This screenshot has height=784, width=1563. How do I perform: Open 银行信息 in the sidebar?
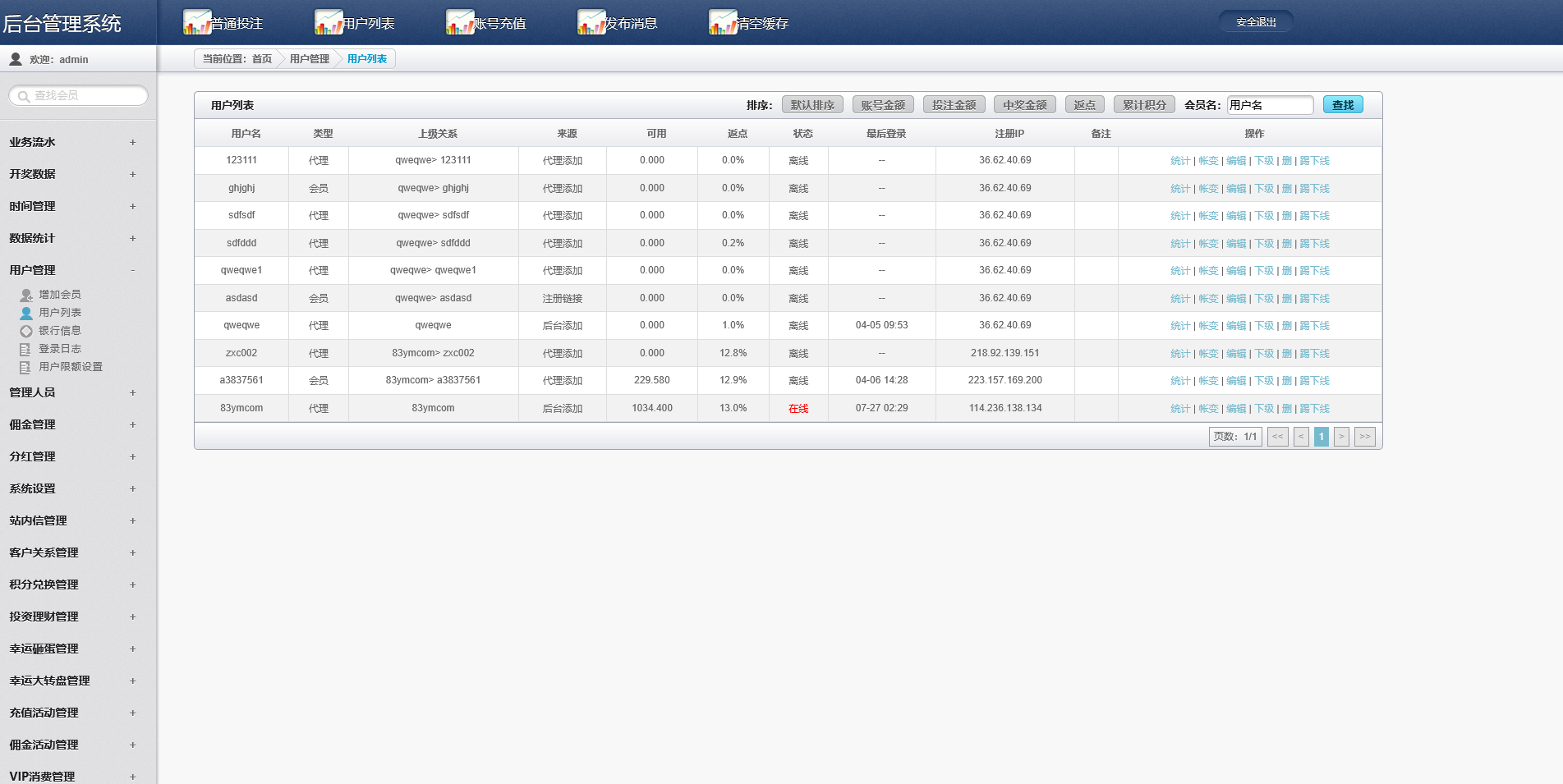[60, 331]
